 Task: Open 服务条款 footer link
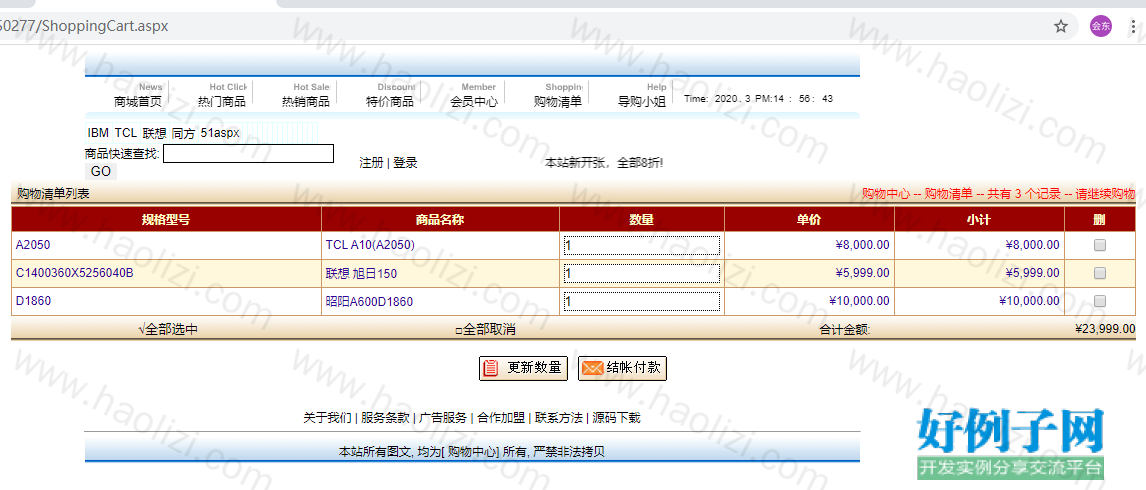pyautogui.click(x=385, y=418)
